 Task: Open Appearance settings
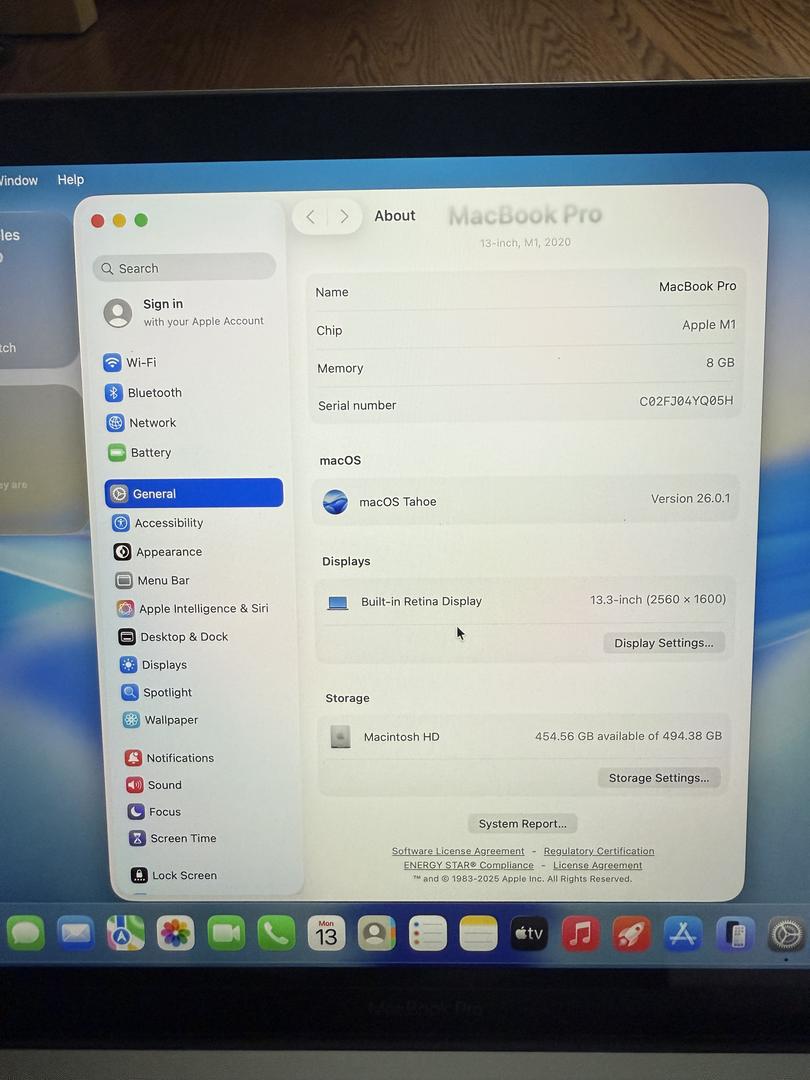(x=158, y=552)
